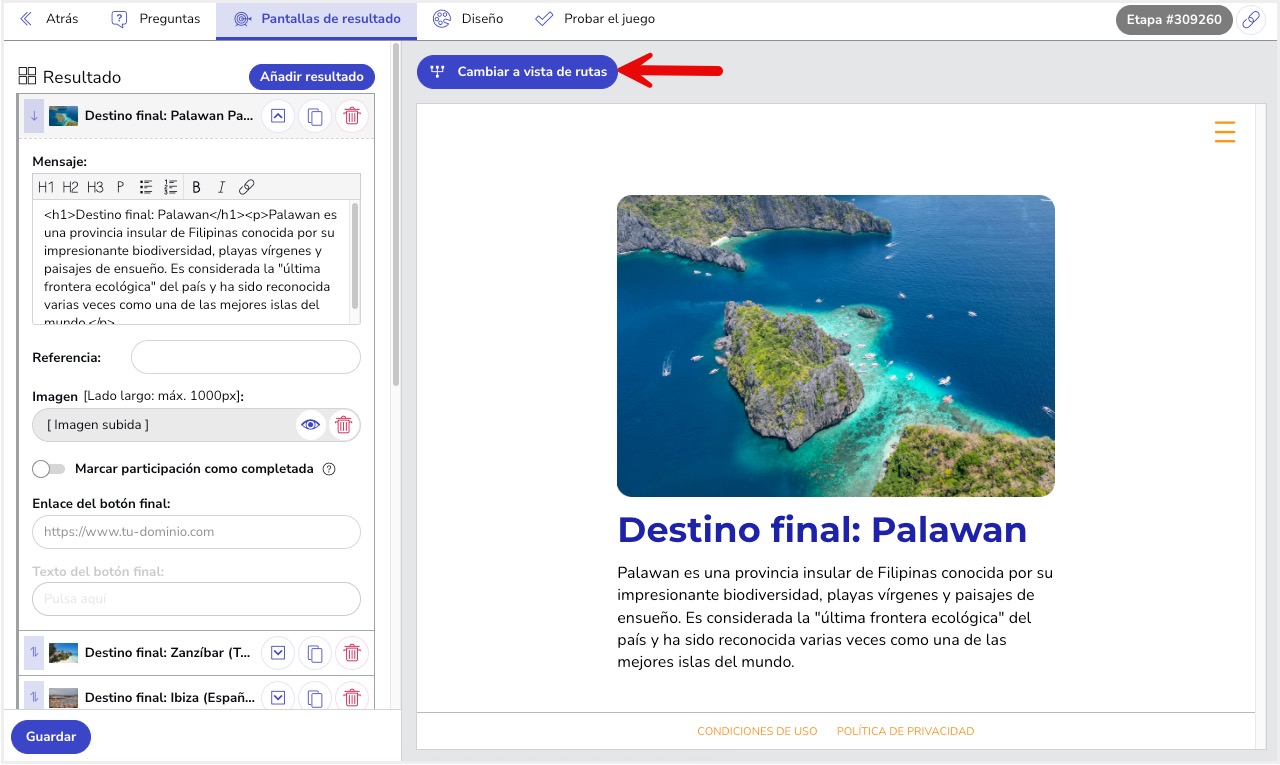Open the 'POLÍTICA DE PRIVACIDAD' link
Viewport: 1280px width, 765px height.
click(x=904, y=730)
